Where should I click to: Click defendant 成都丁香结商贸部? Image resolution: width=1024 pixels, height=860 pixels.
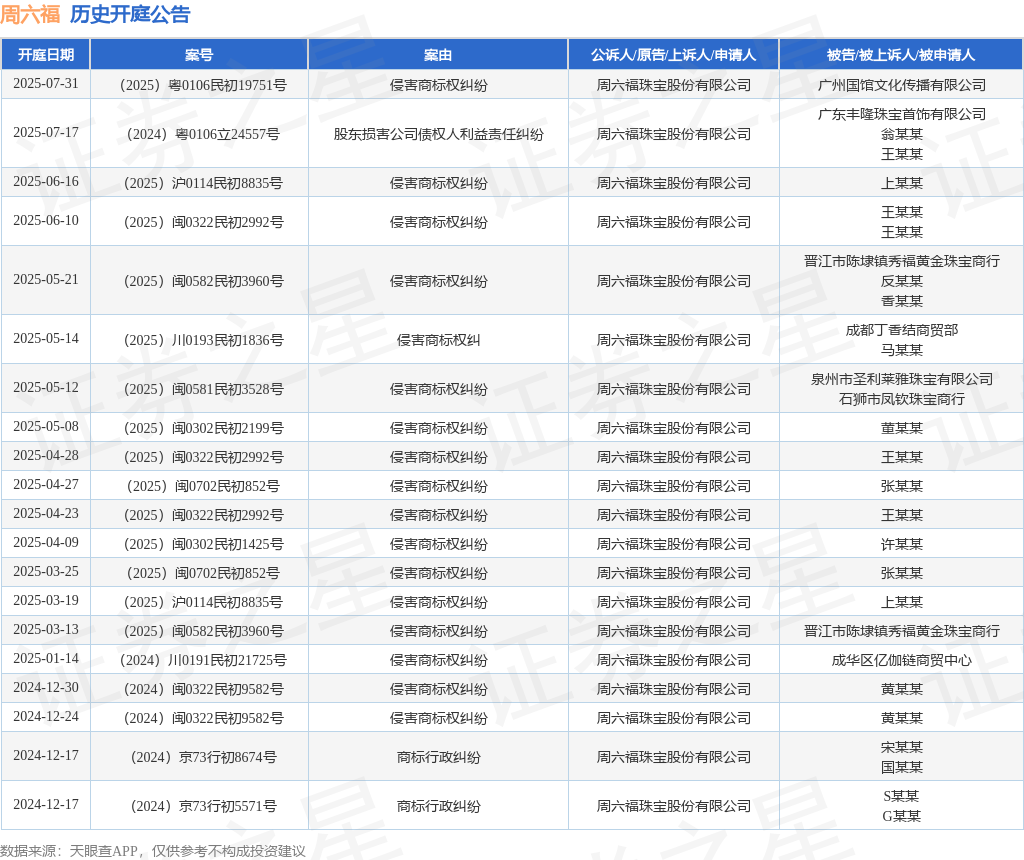pyautogui.click(x=901, y=330)
